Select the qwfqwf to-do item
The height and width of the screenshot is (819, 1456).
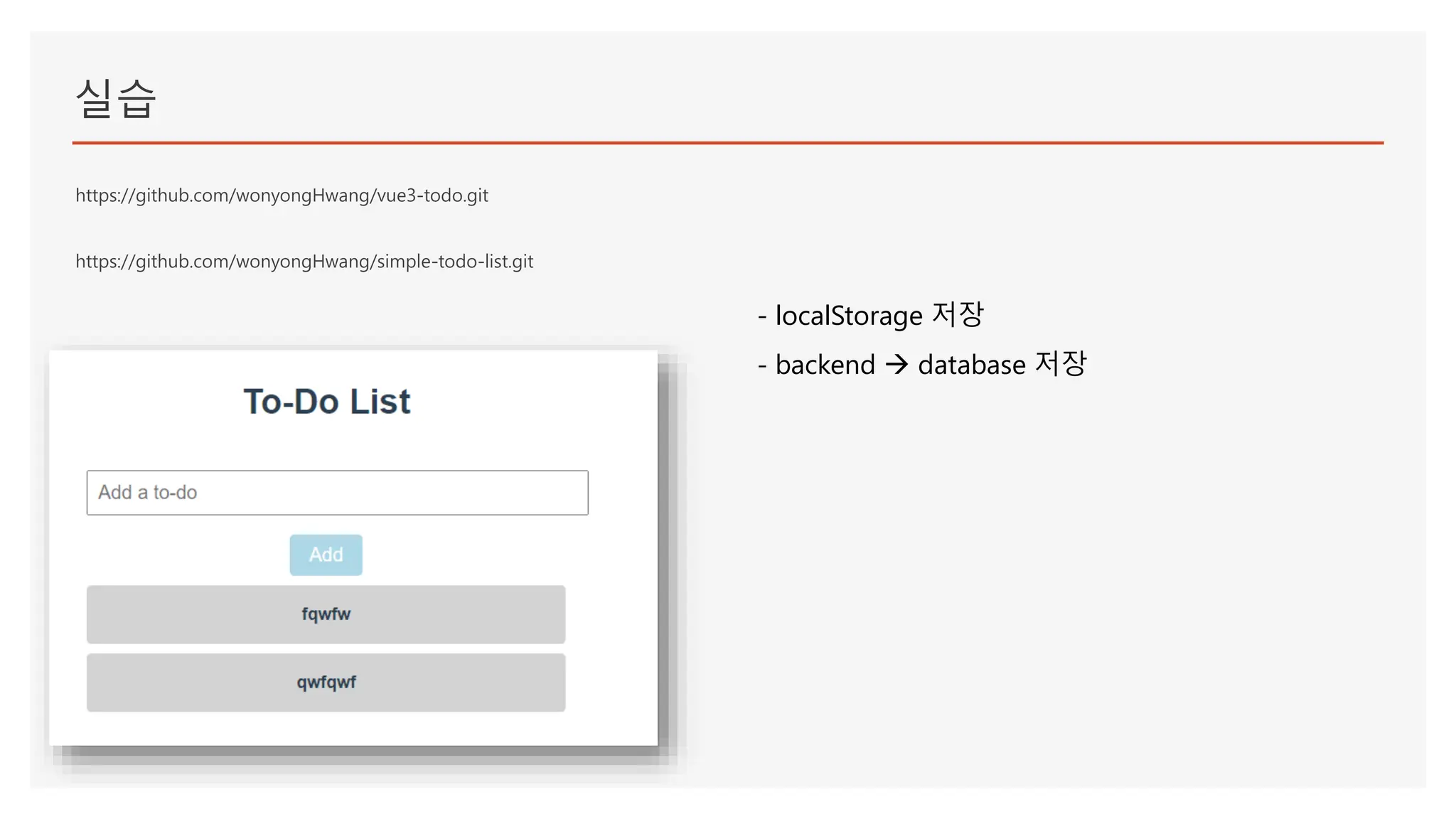[326, 682]
